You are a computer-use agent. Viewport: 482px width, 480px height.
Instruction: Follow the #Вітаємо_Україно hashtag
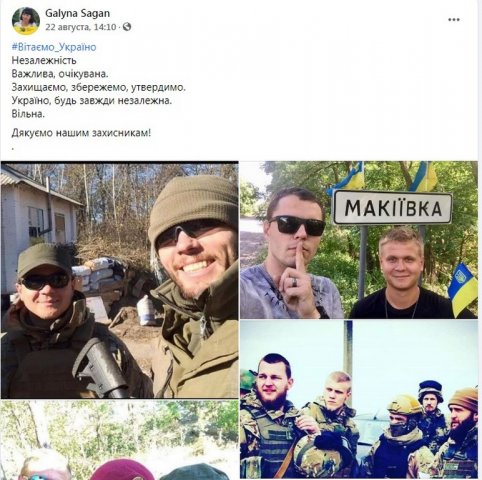coord(54,47)
